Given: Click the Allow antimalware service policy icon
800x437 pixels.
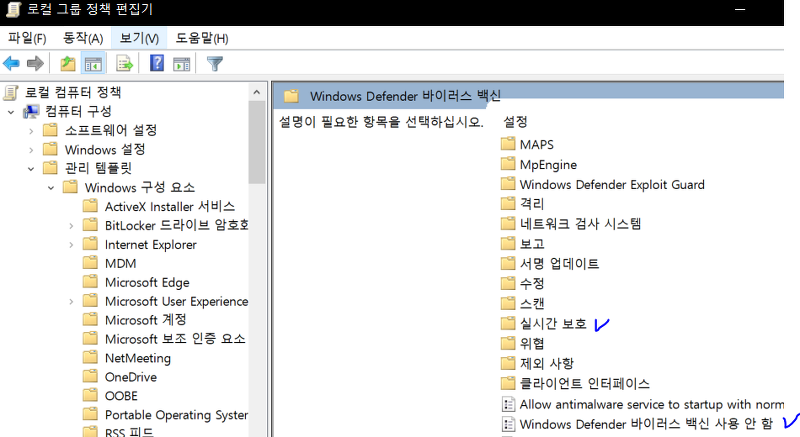Looking at the screenshot, I should pos(508,404).
